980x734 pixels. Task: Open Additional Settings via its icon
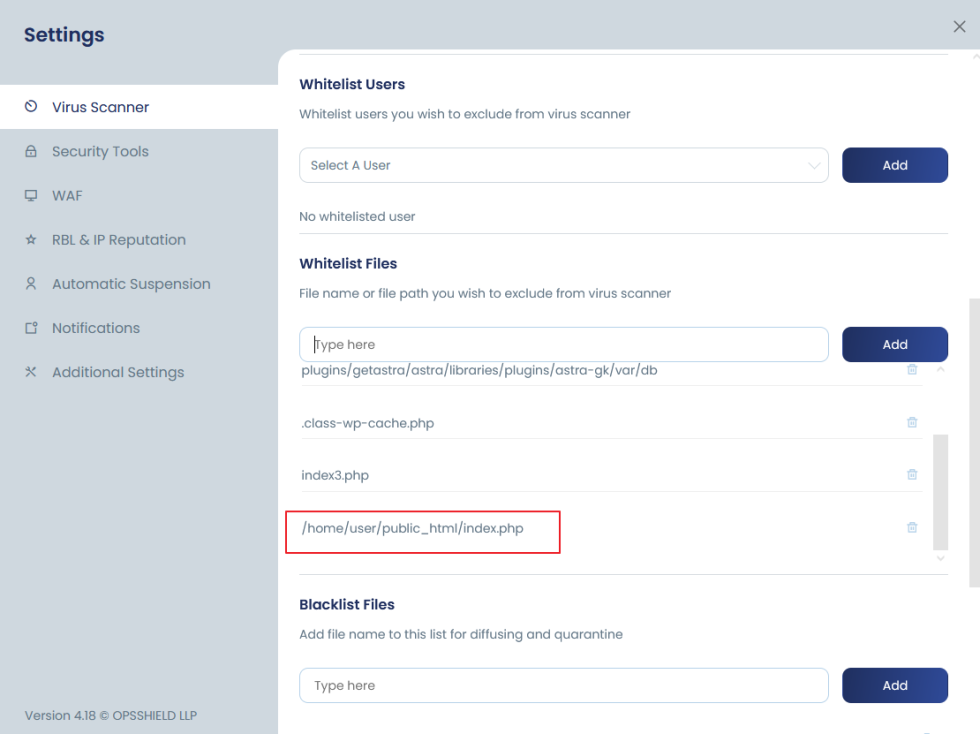tap(31, 371)
